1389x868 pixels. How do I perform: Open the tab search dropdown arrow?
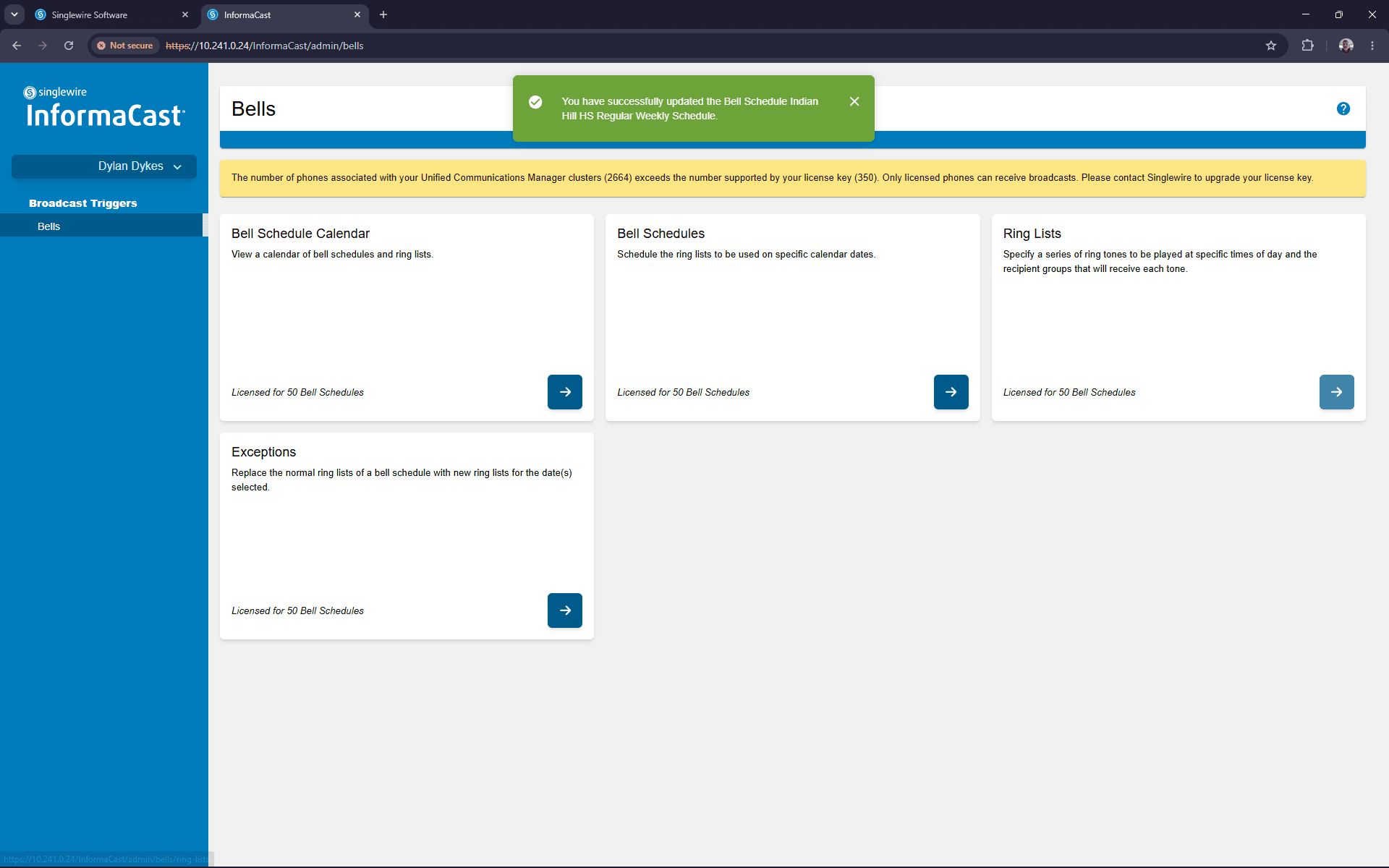tap(14, 14)
